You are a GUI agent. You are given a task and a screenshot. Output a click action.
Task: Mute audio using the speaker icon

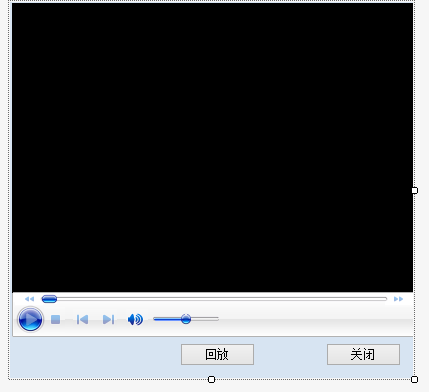point(135,319)
